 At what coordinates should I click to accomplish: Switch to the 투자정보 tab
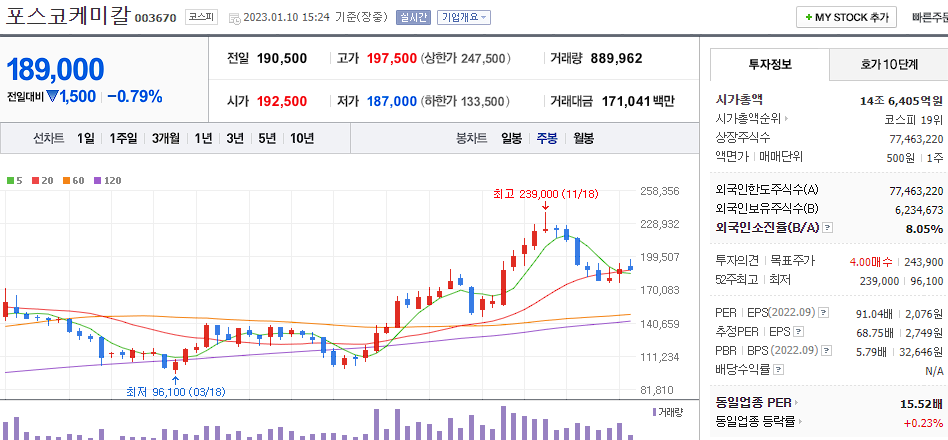[770, 65]
